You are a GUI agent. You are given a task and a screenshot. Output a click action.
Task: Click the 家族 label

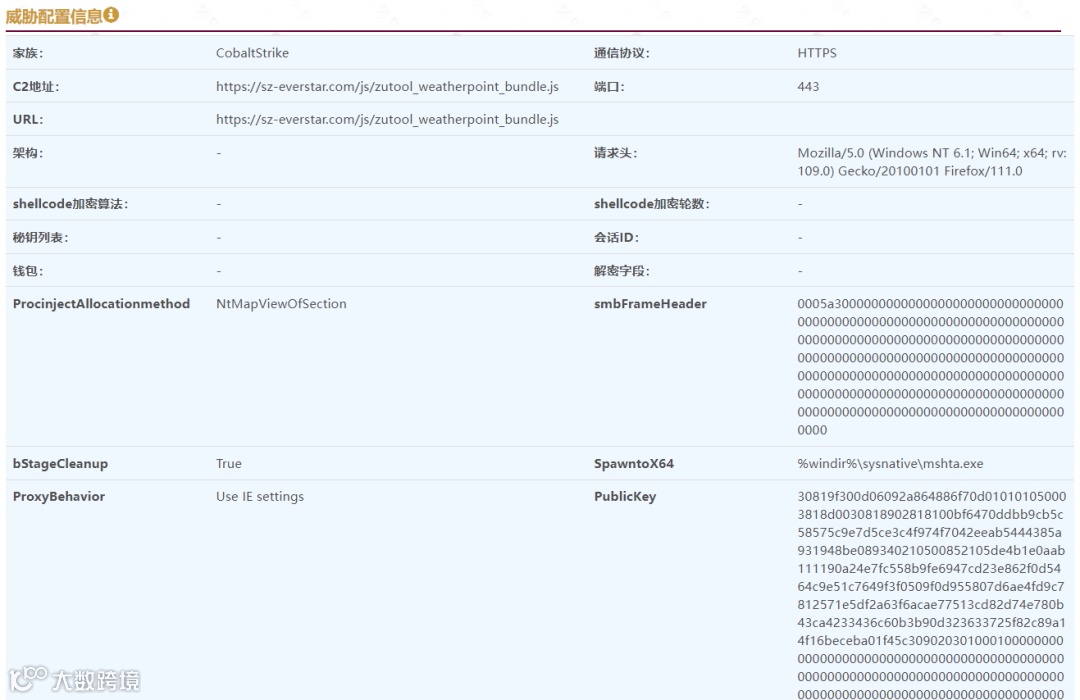point(28,53)
